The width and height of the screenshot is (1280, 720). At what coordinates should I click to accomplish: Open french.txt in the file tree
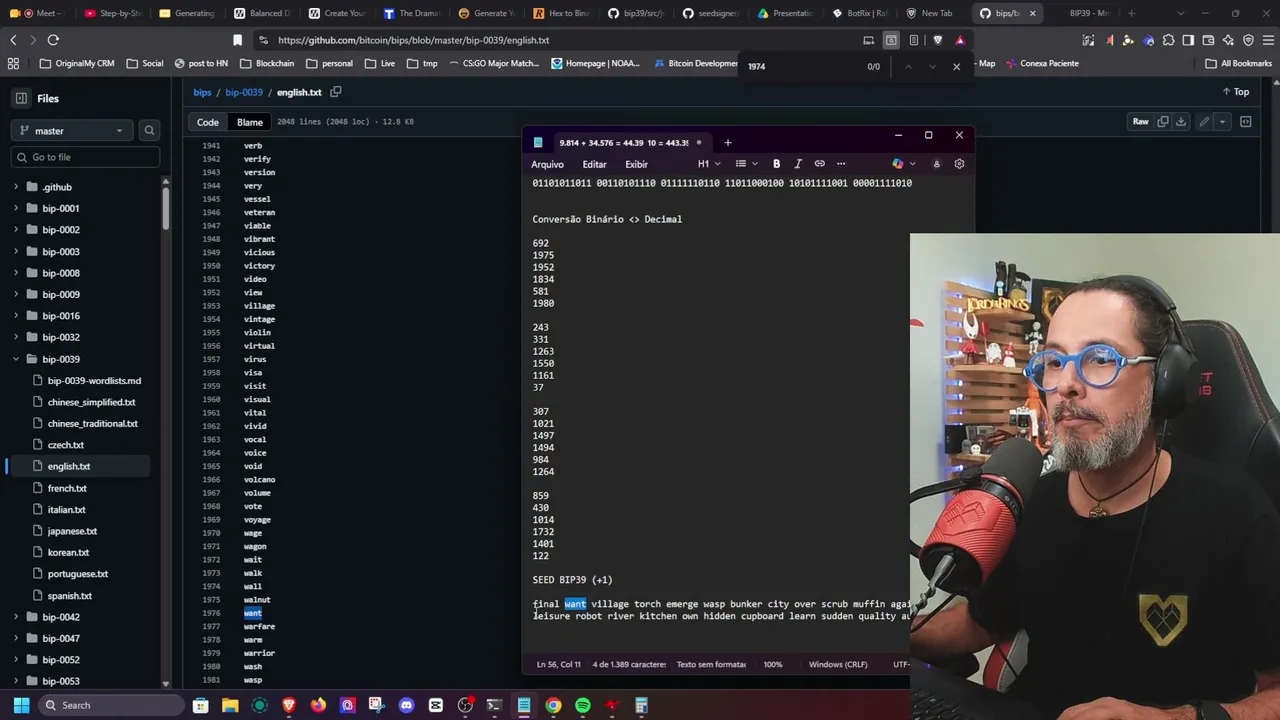click(67, 488)
